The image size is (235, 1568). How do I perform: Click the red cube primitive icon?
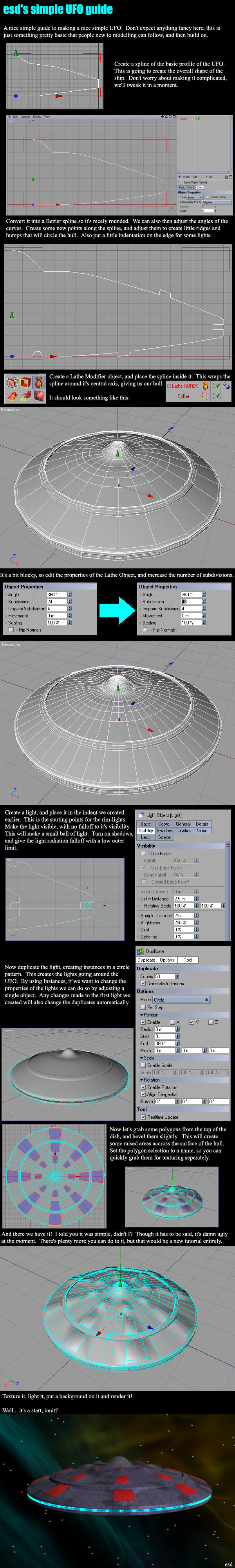pos(12,383)
